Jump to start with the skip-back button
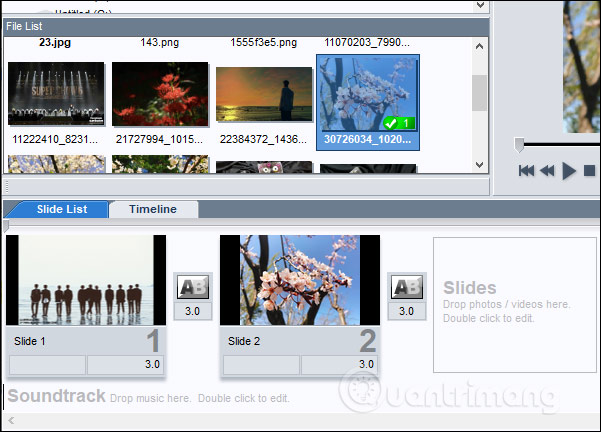 [x=526, y=171]
